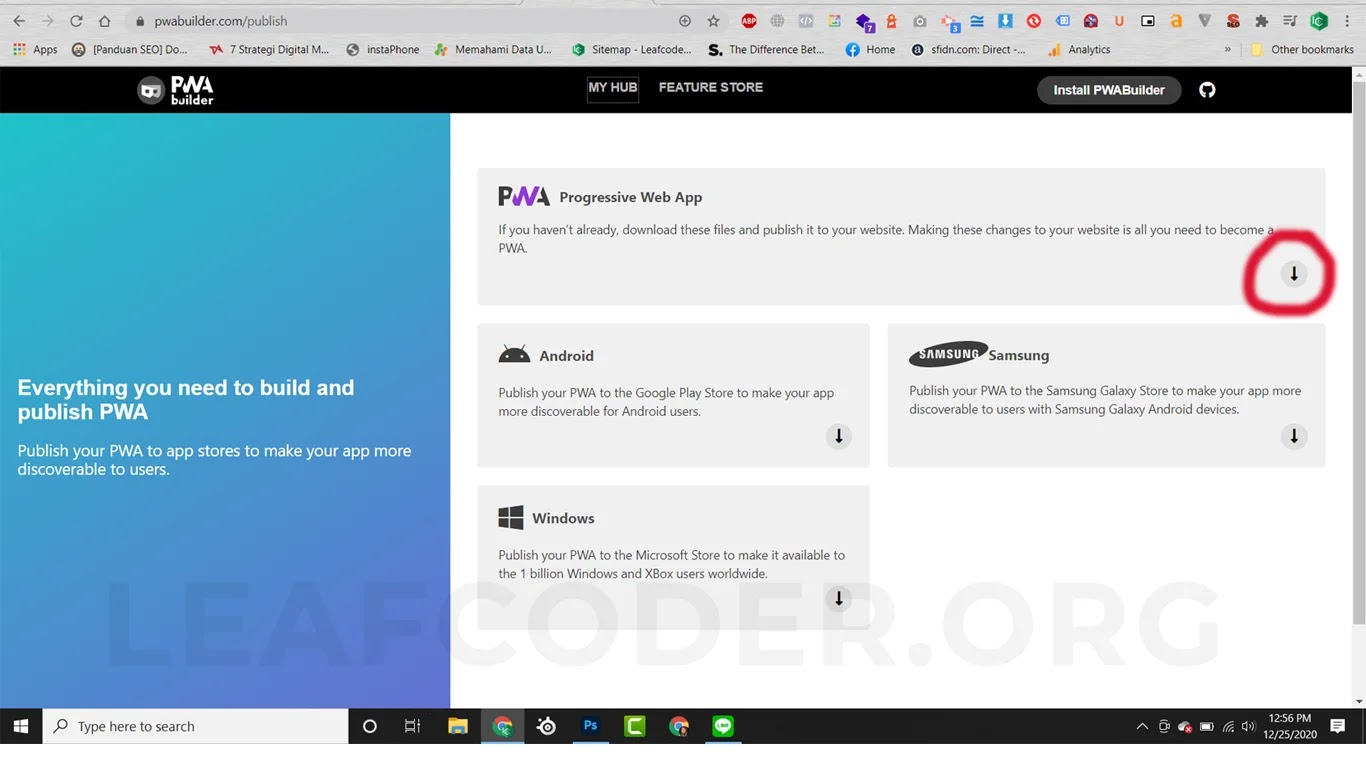Open the 'Sitemap - Leafcode...' bookmark
Screen dimensions: 1366x768
coord(631,49)
